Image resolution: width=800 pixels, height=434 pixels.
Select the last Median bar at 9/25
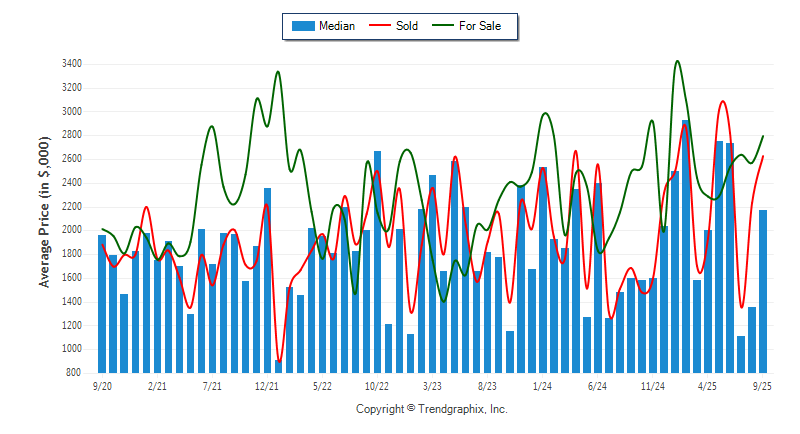(763, 291)
